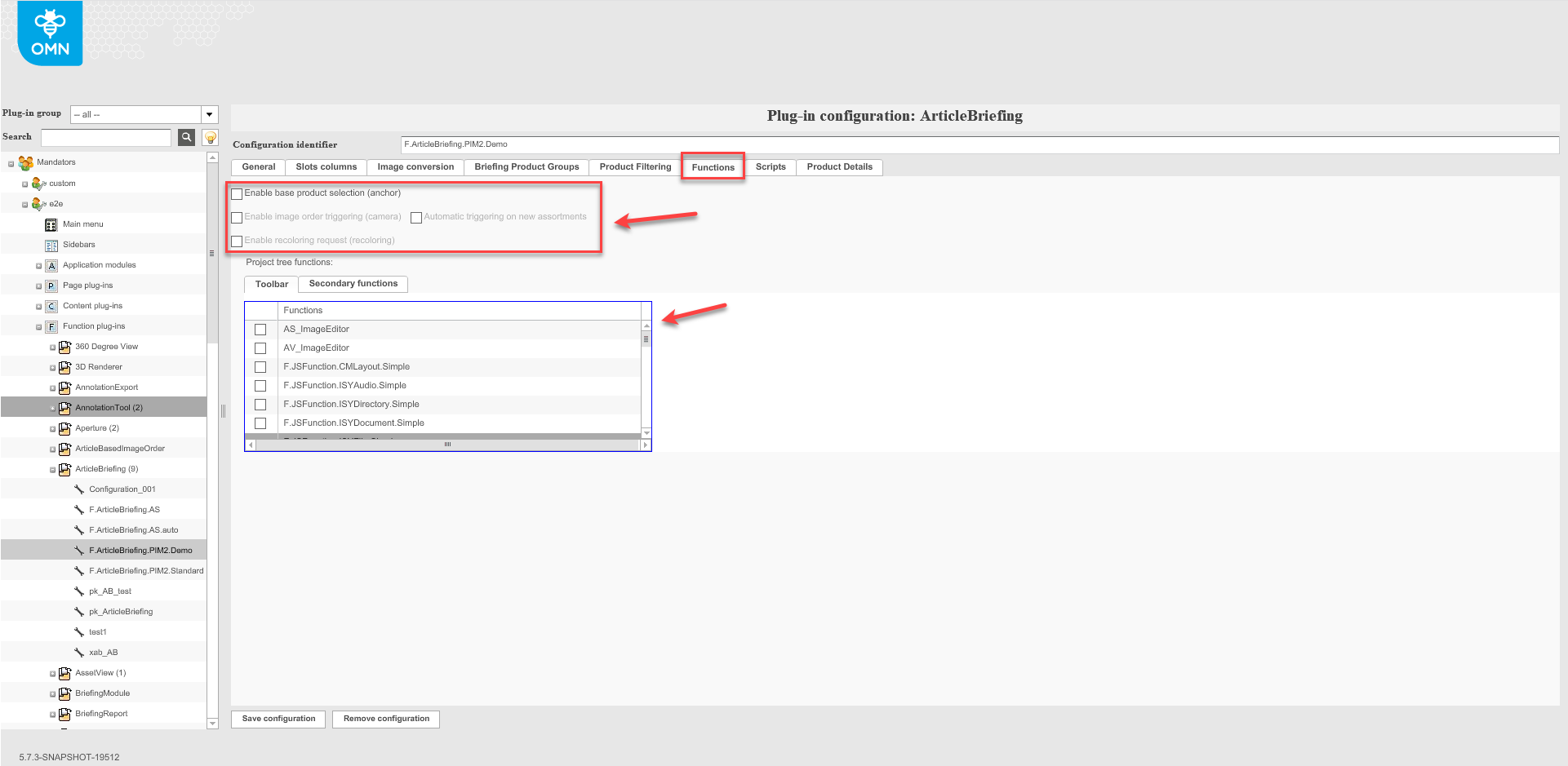Collapse the e2e mandator node
Viewport: 1568px width, 766px height.
click(25, 203)
